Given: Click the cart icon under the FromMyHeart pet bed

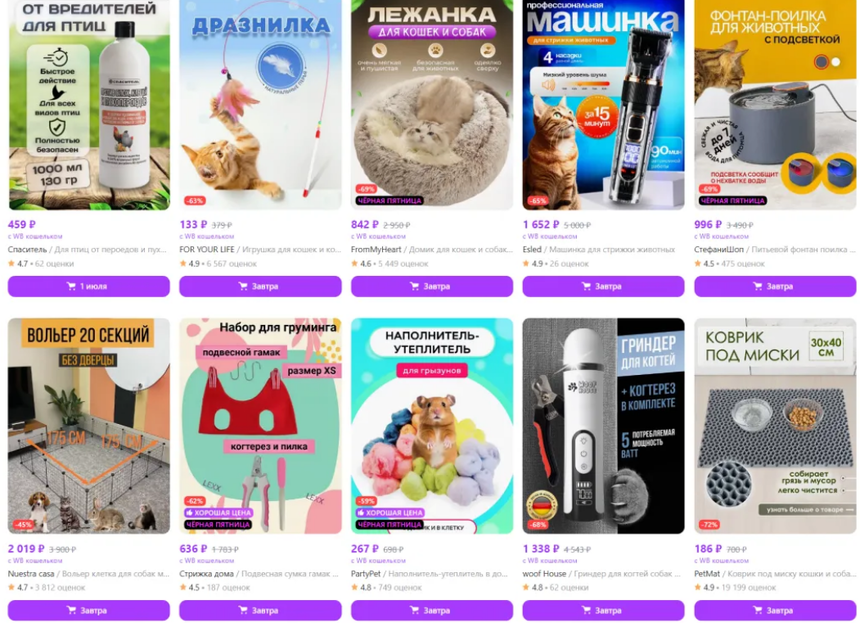Looking at the screenshot, I should click(x=415, y=286).
